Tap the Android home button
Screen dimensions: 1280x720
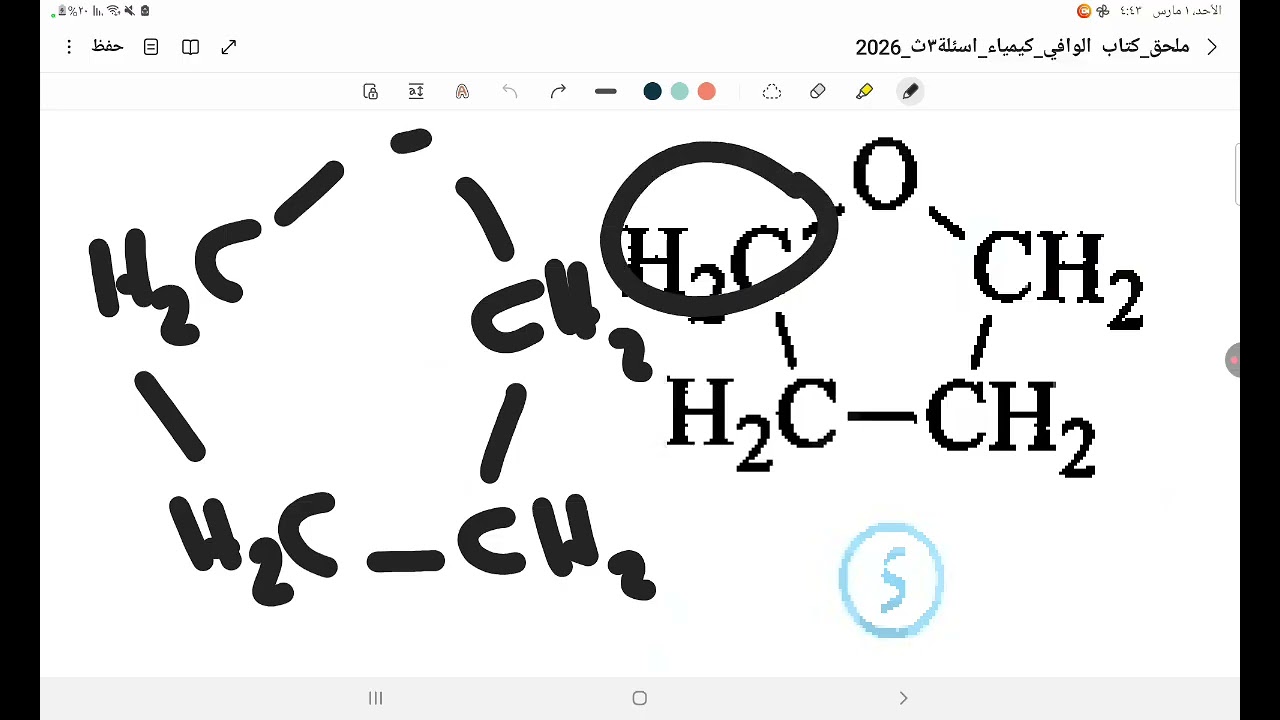(x=640, y=698)
